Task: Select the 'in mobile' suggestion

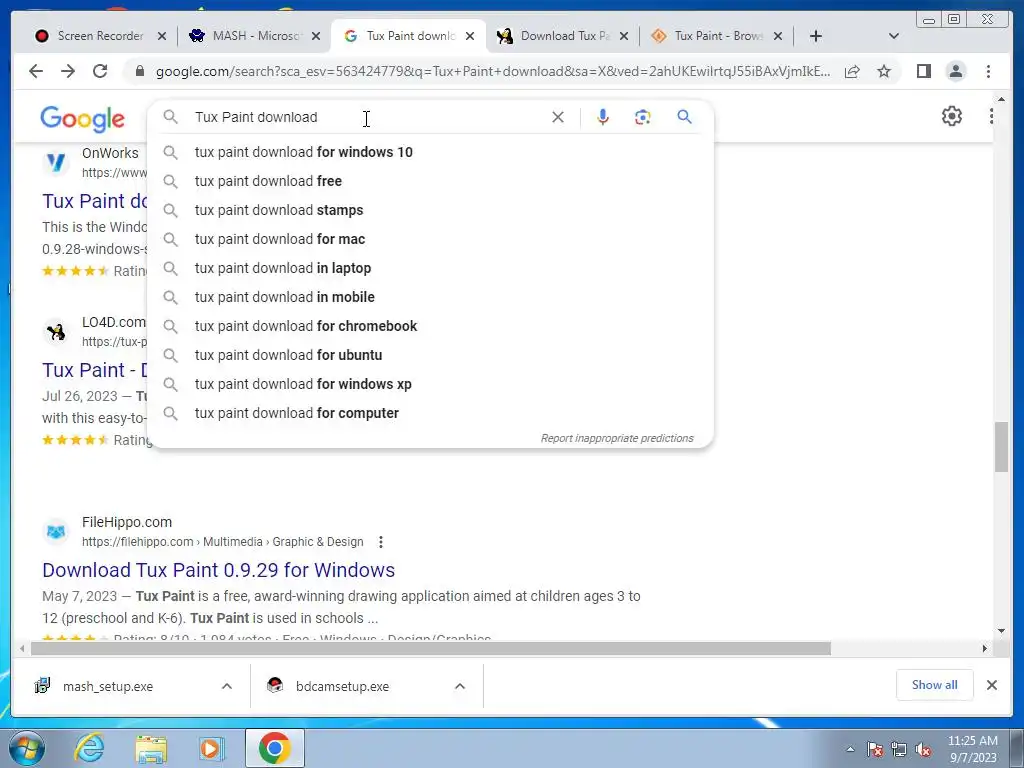Action: pyautogui.click(x=431, y=297)
